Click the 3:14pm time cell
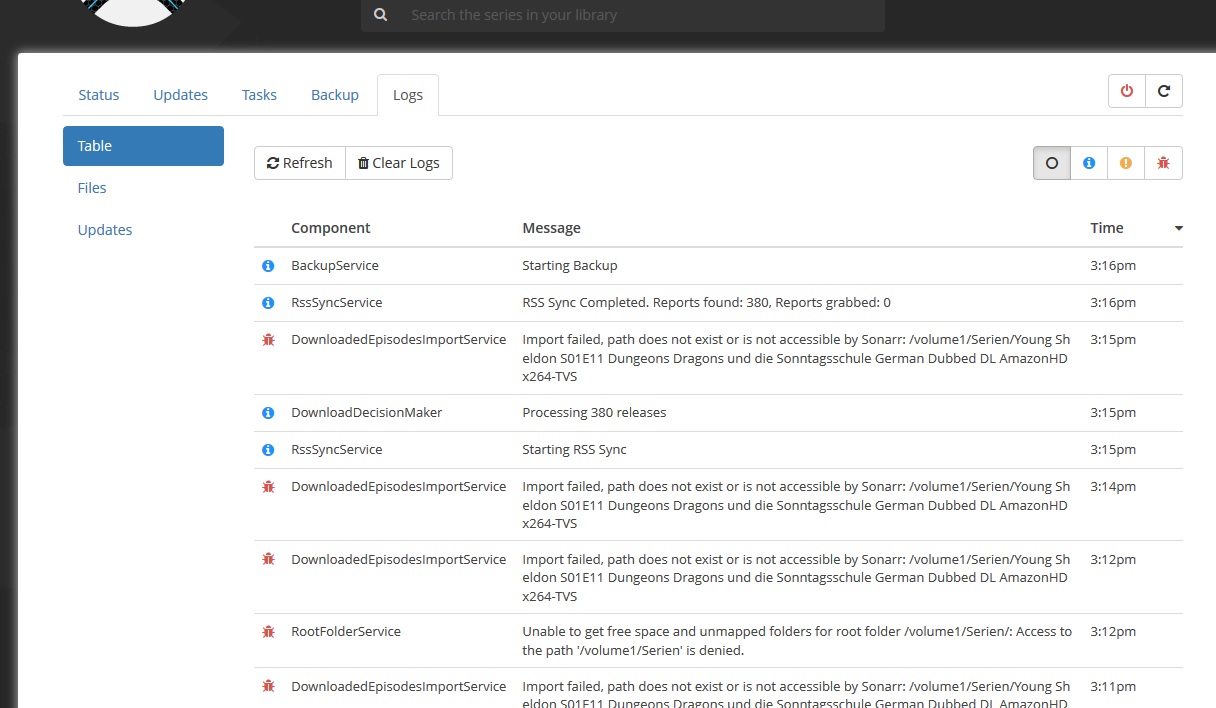 [1113, 487]
